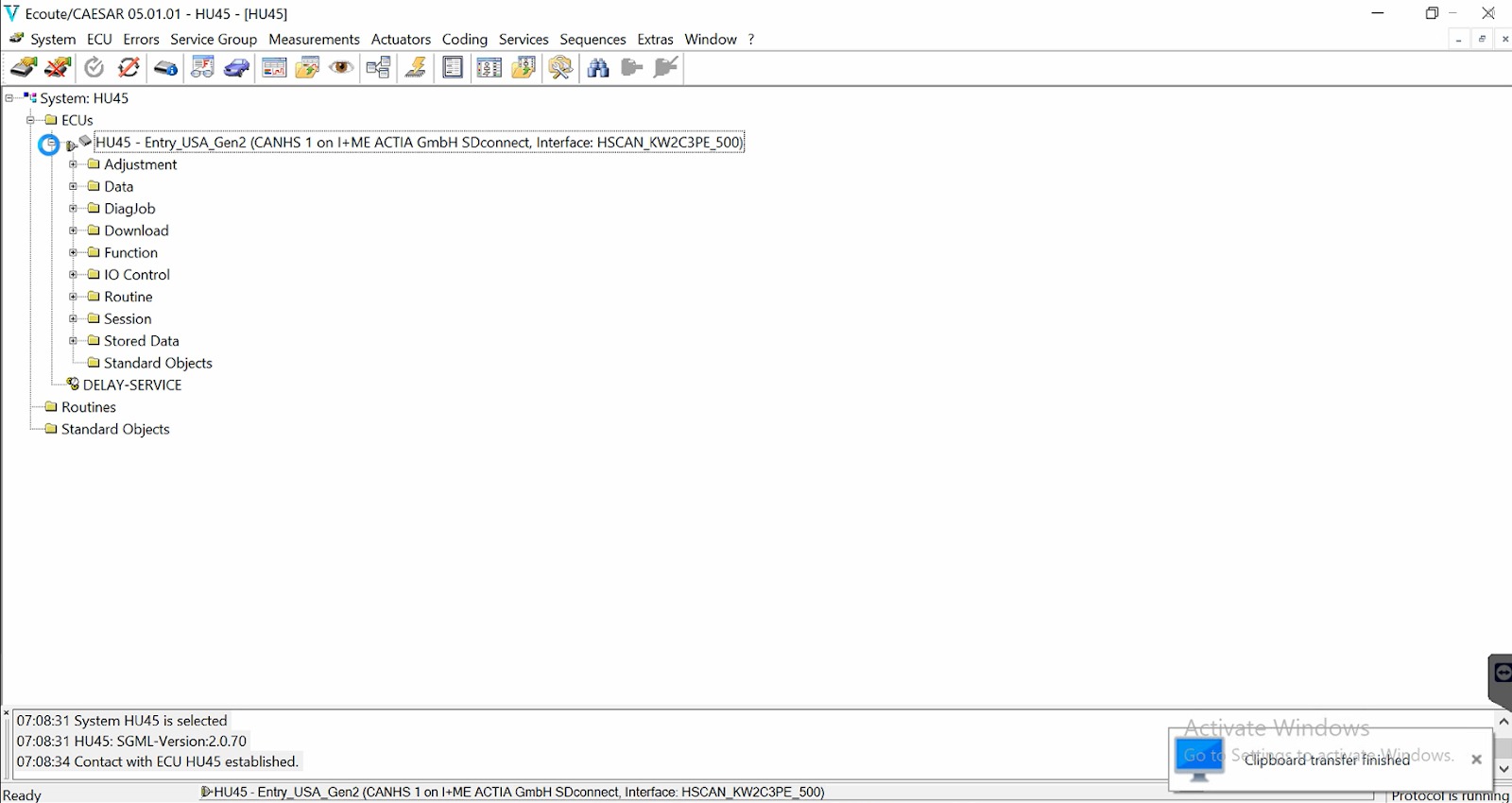Click the binoculars search icon
This screenshot has width=1512, height=803.
[x=597, y=67]
